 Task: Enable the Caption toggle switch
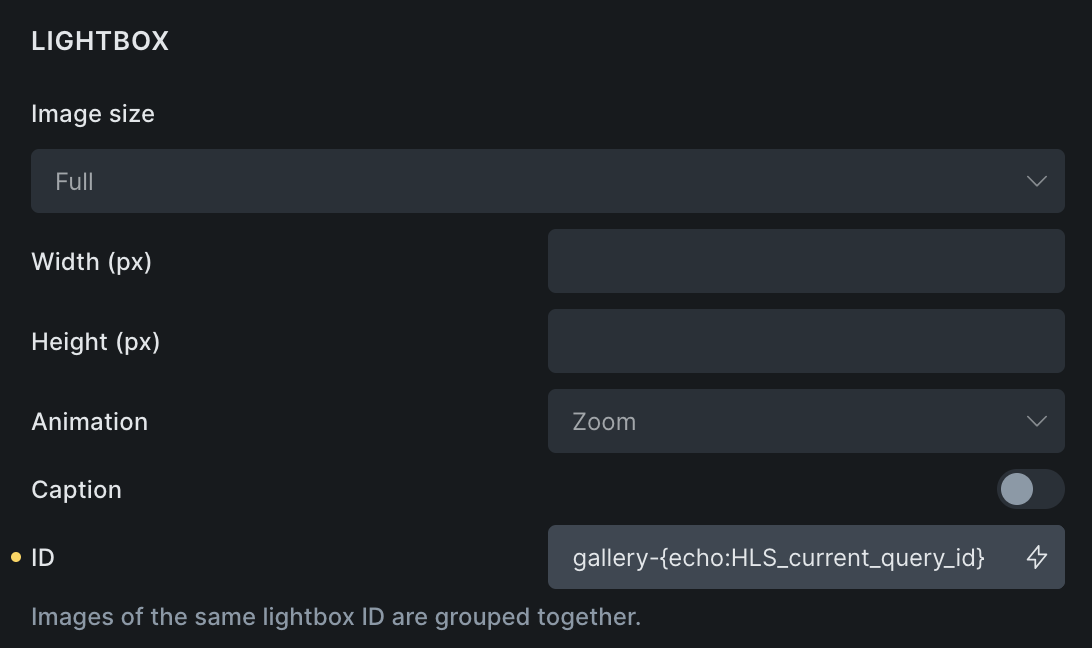click(1030, 489)
